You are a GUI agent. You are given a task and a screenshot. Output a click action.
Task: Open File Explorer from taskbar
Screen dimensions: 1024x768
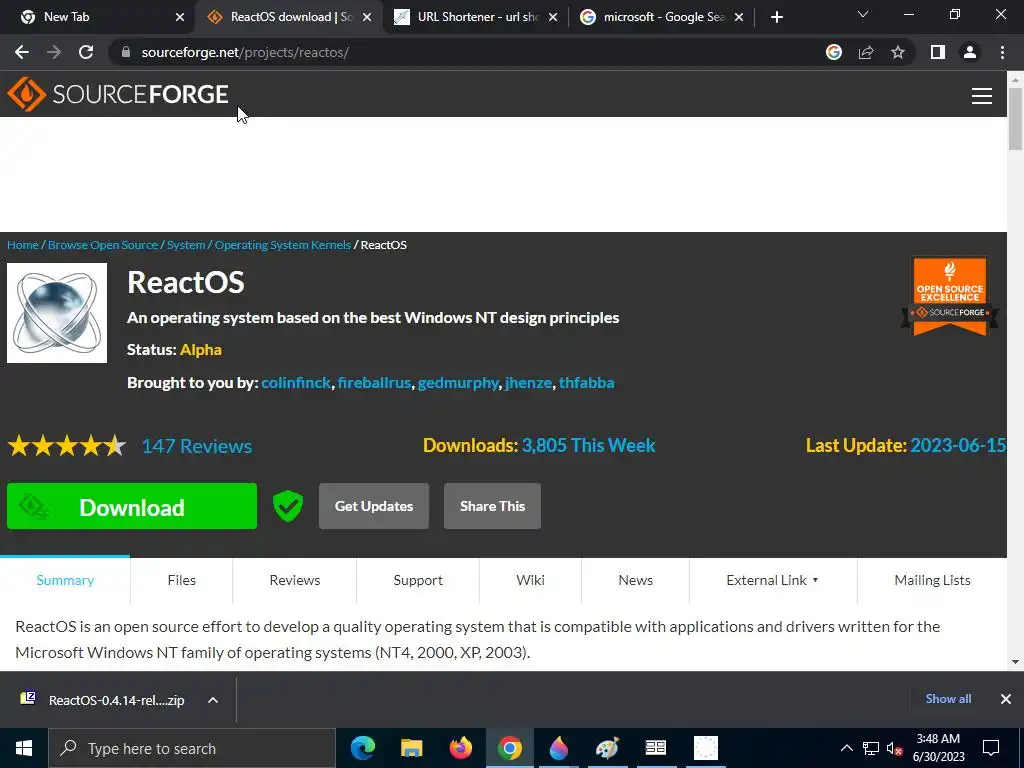(x=411, y=748)
